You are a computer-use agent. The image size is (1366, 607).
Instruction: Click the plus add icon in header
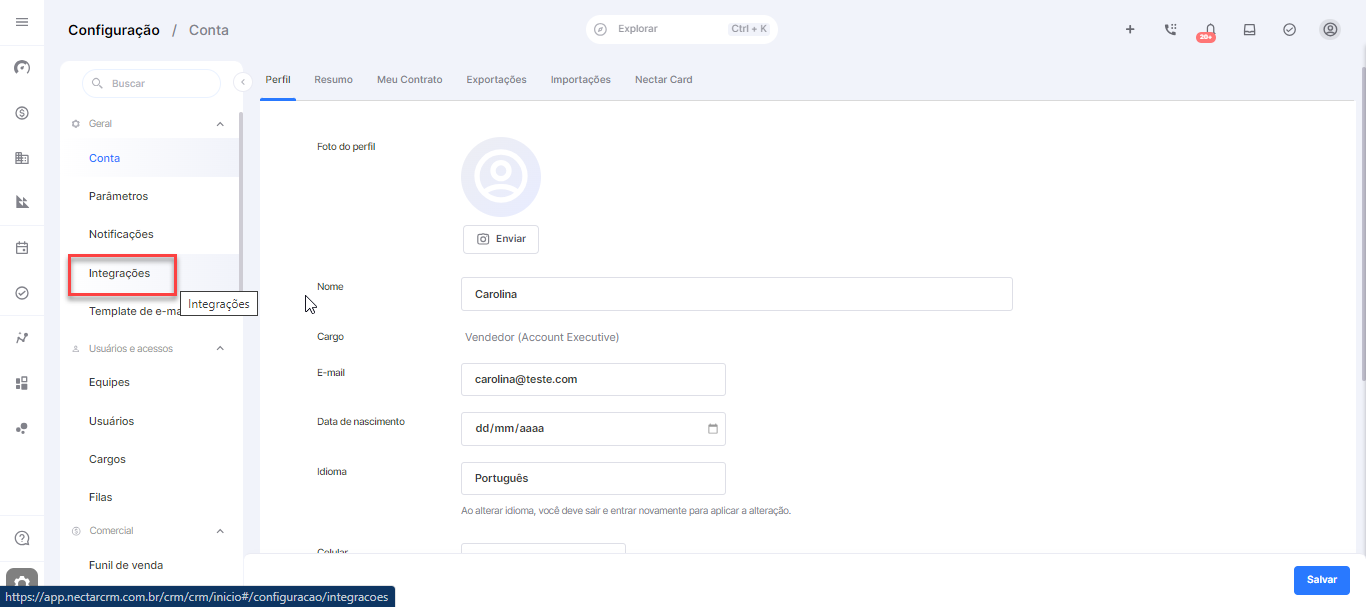[1130, 30]
